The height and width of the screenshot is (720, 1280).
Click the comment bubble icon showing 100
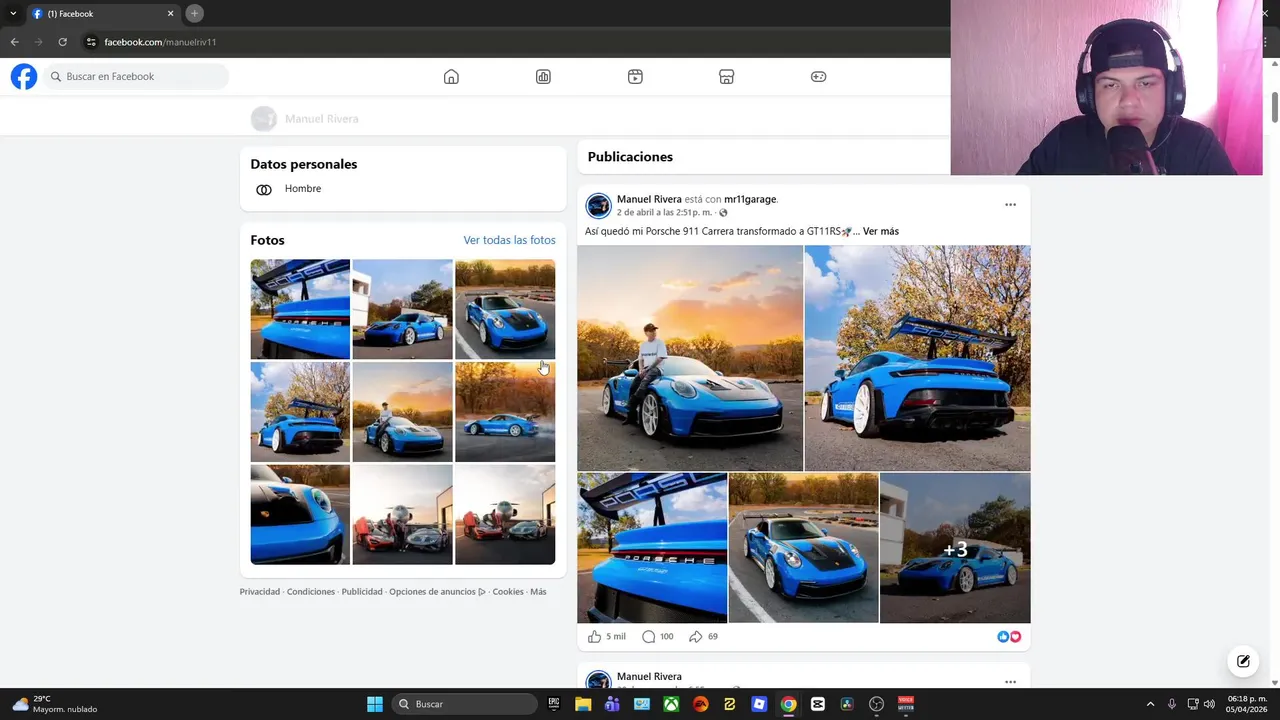click(x=648, y=636)
